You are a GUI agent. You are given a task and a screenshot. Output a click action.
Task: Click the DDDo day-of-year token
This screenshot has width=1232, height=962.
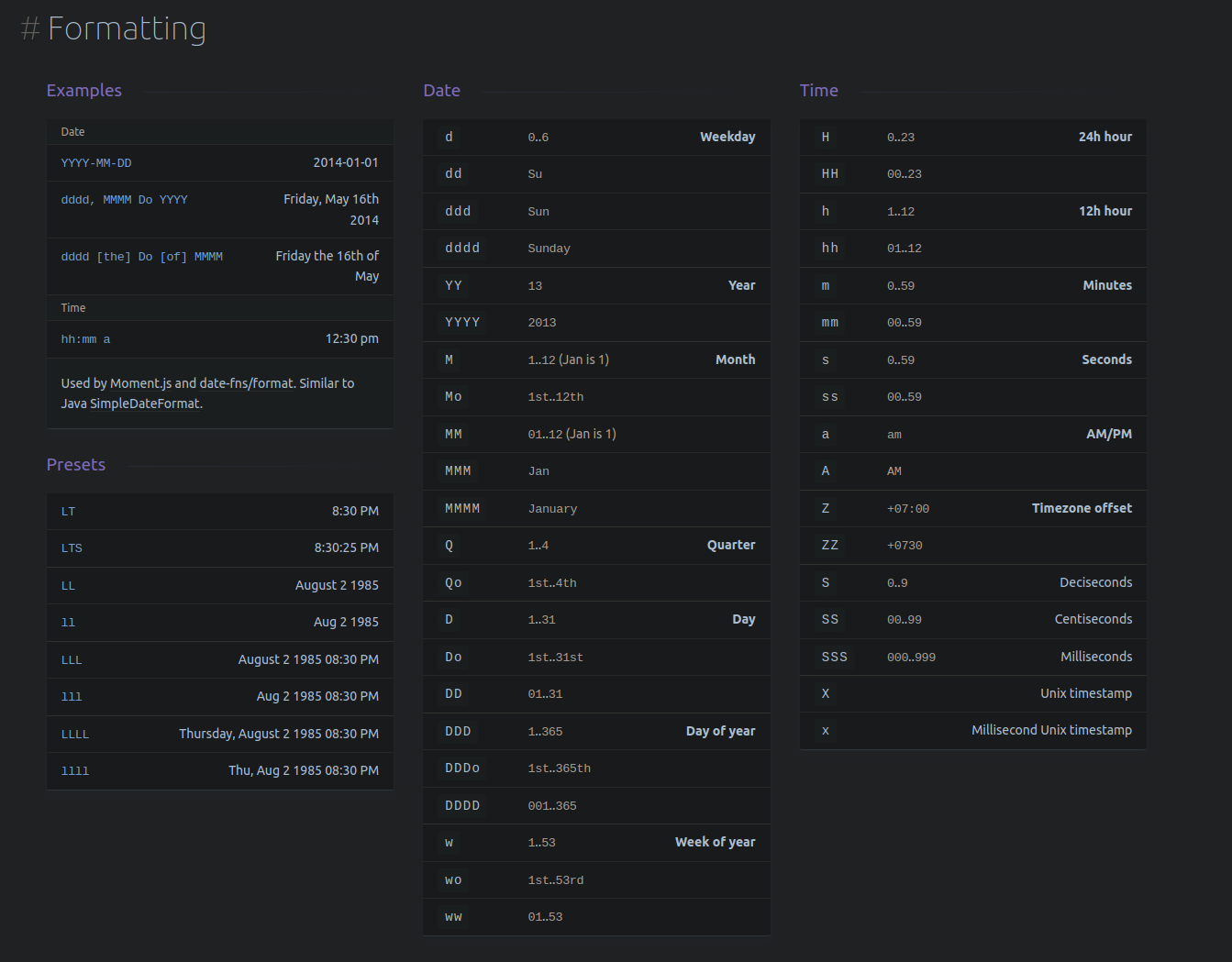point(462,768)
